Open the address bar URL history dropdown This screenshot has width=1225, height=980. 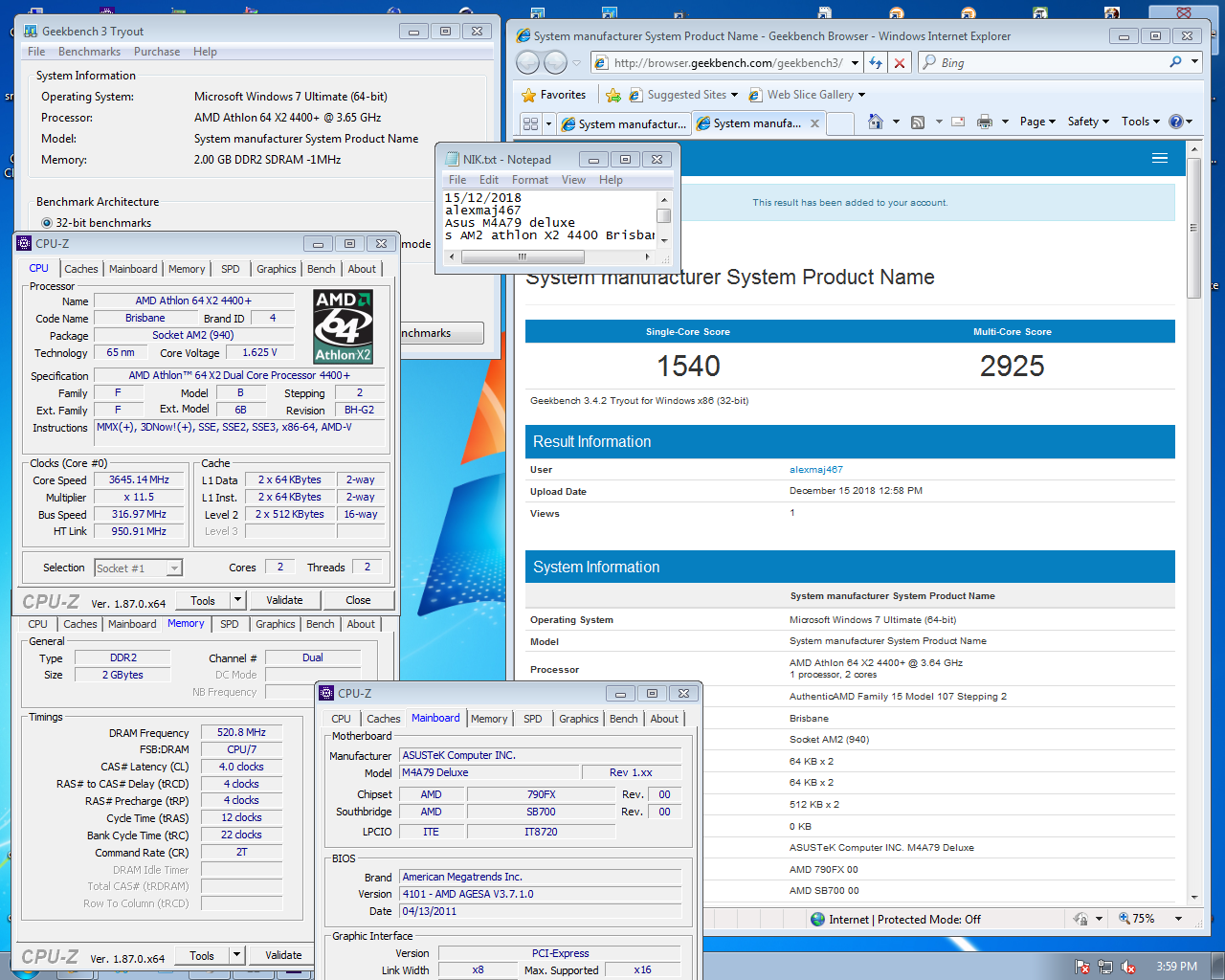pyautogui.click(x=855, y=63)
